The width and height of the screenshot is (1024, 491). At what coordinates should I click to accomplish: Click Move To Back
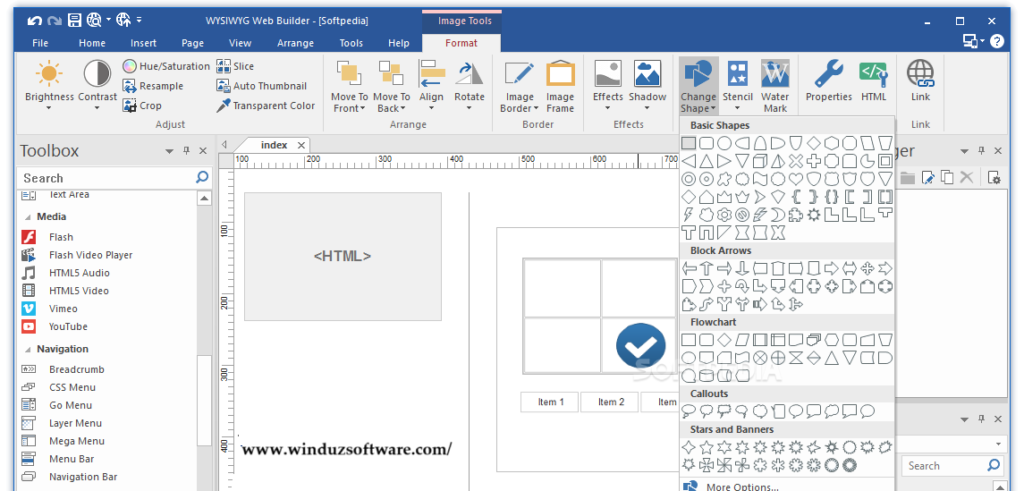point(391,86)
